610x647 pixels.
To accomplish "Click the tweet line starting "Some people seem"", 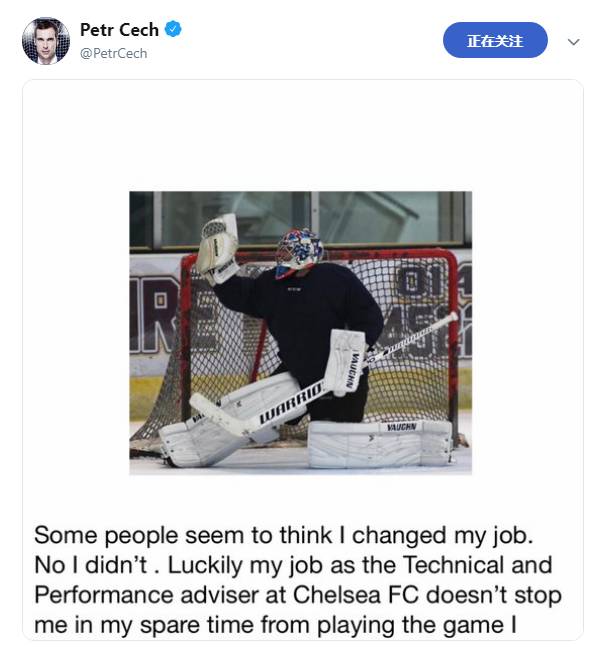I will [284, 533].
